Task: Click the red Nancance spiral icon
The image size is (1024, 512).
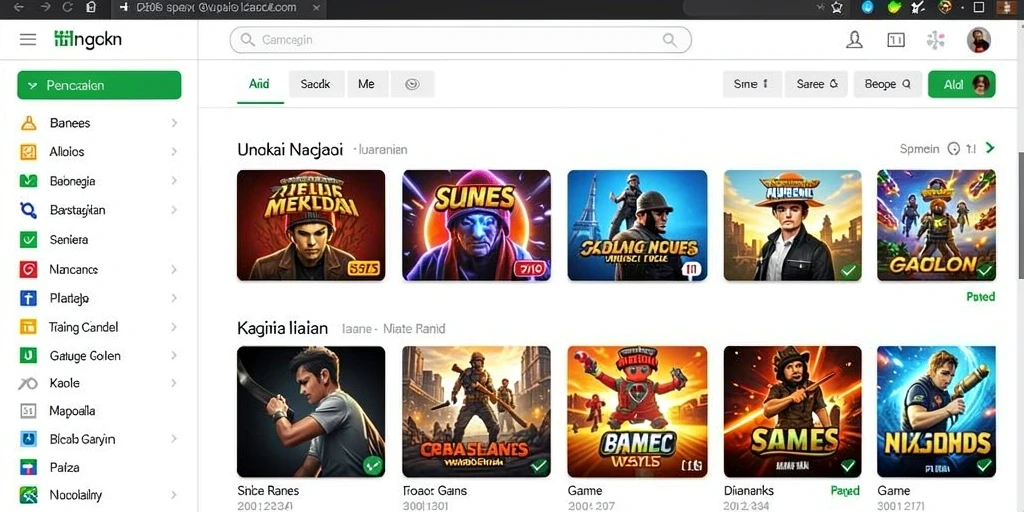Action: pos(28,269)
